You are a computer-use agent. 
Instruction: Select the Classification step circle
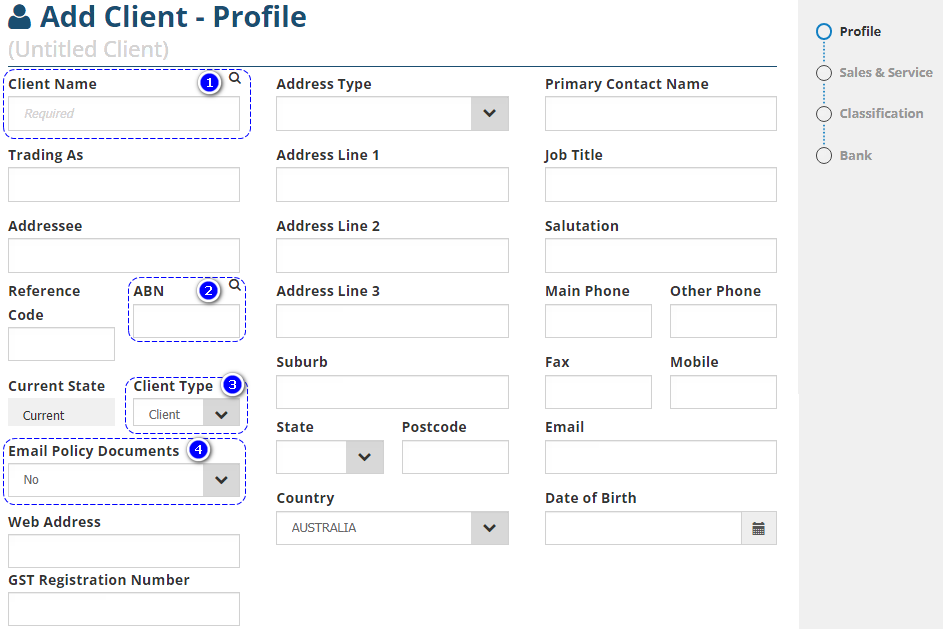point(824,114)
